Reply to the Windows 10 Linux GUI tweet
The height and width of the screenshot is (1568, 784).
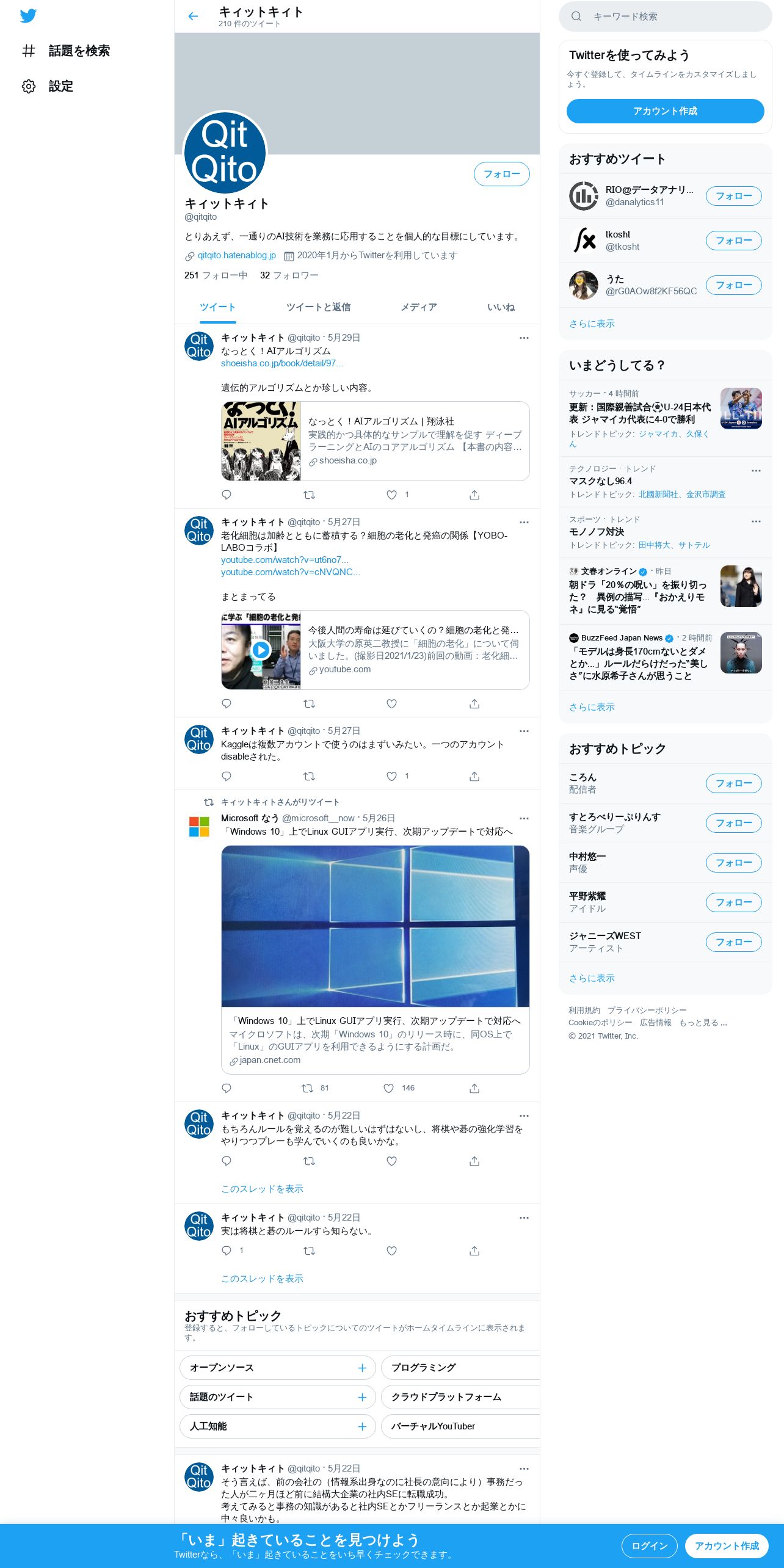point(227,1088)
